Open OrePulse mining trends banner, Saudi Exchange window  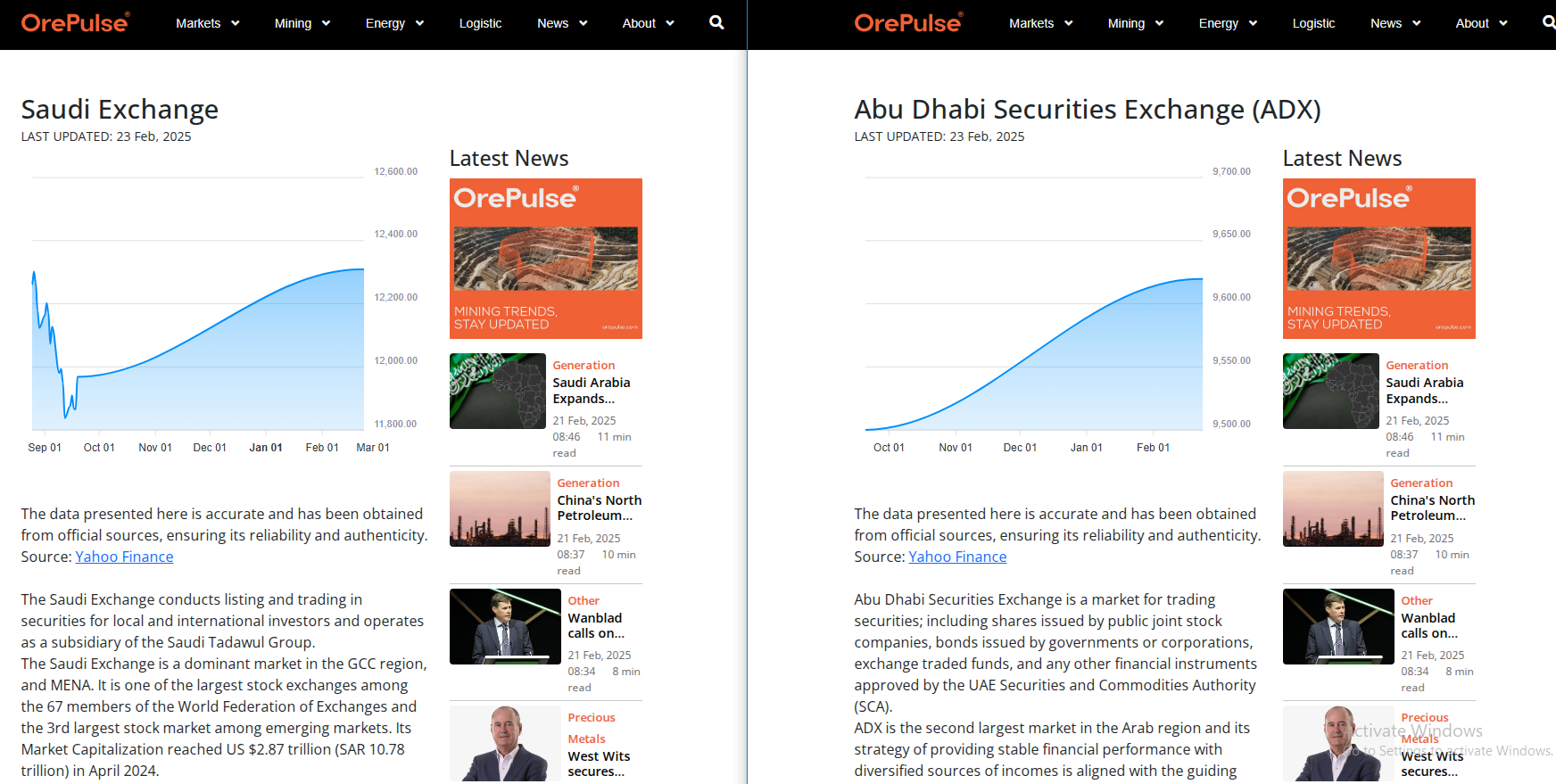point(546,259)
